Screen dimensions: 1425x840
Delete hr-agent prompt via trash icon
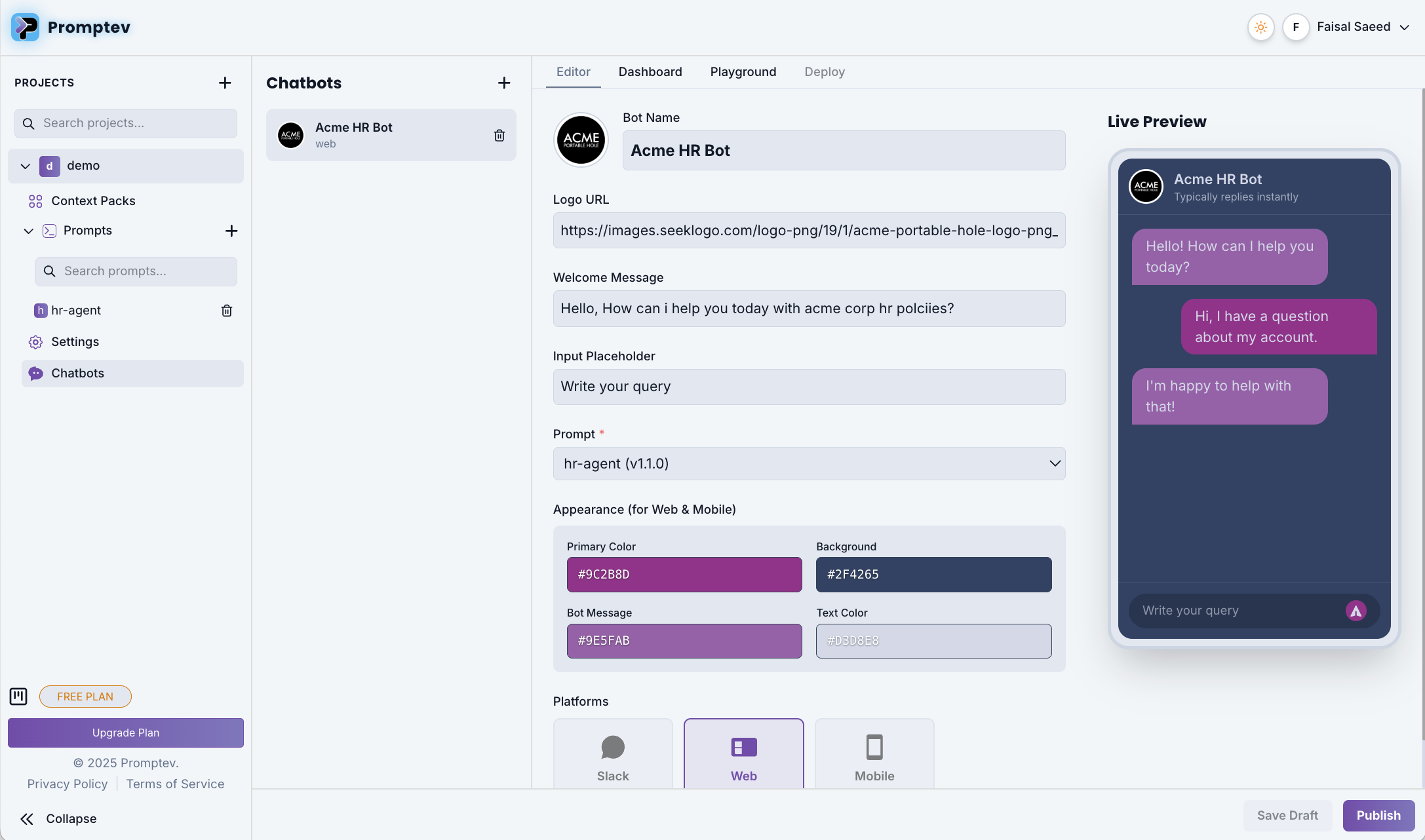(x=227, y=311)
